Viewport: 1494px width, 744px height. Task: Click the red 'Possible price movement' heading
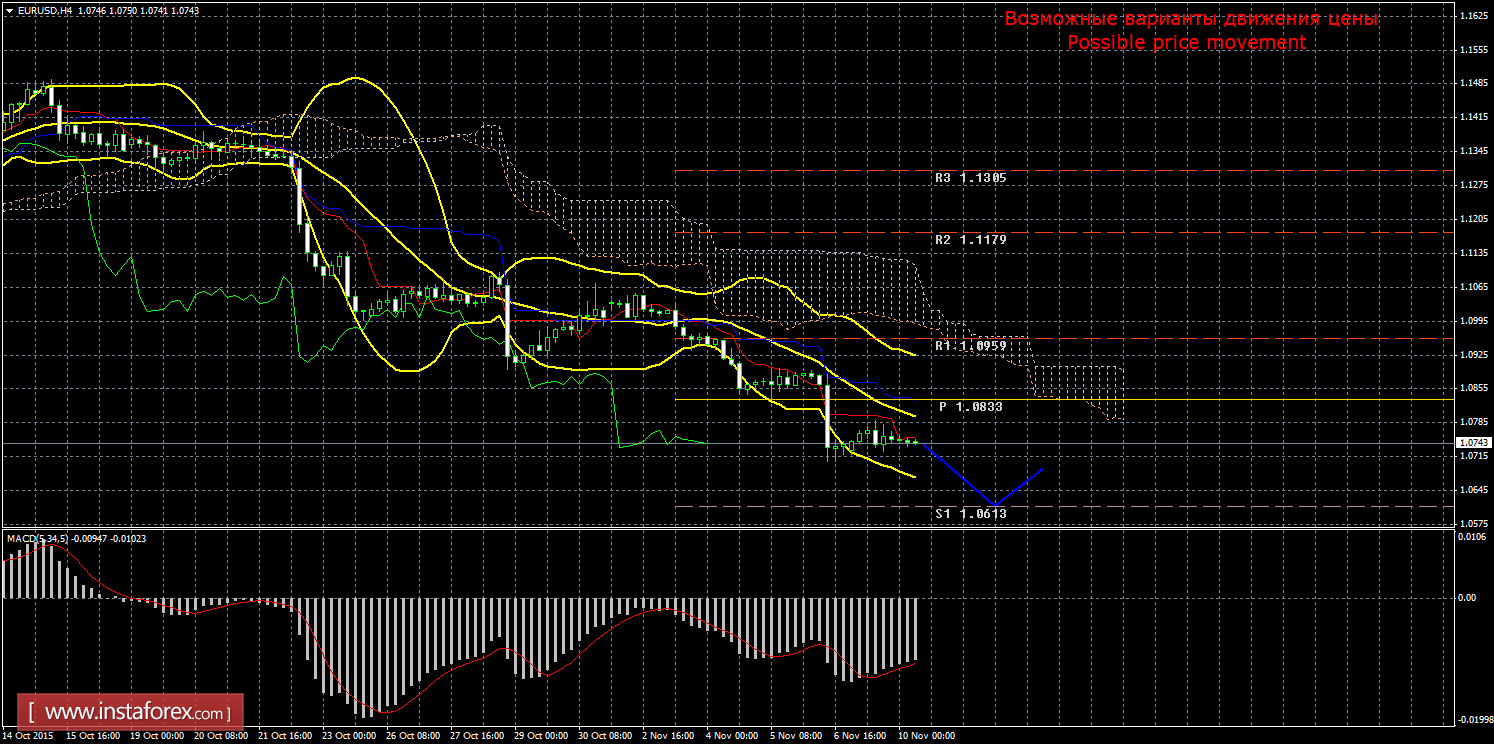[1186, 42]
